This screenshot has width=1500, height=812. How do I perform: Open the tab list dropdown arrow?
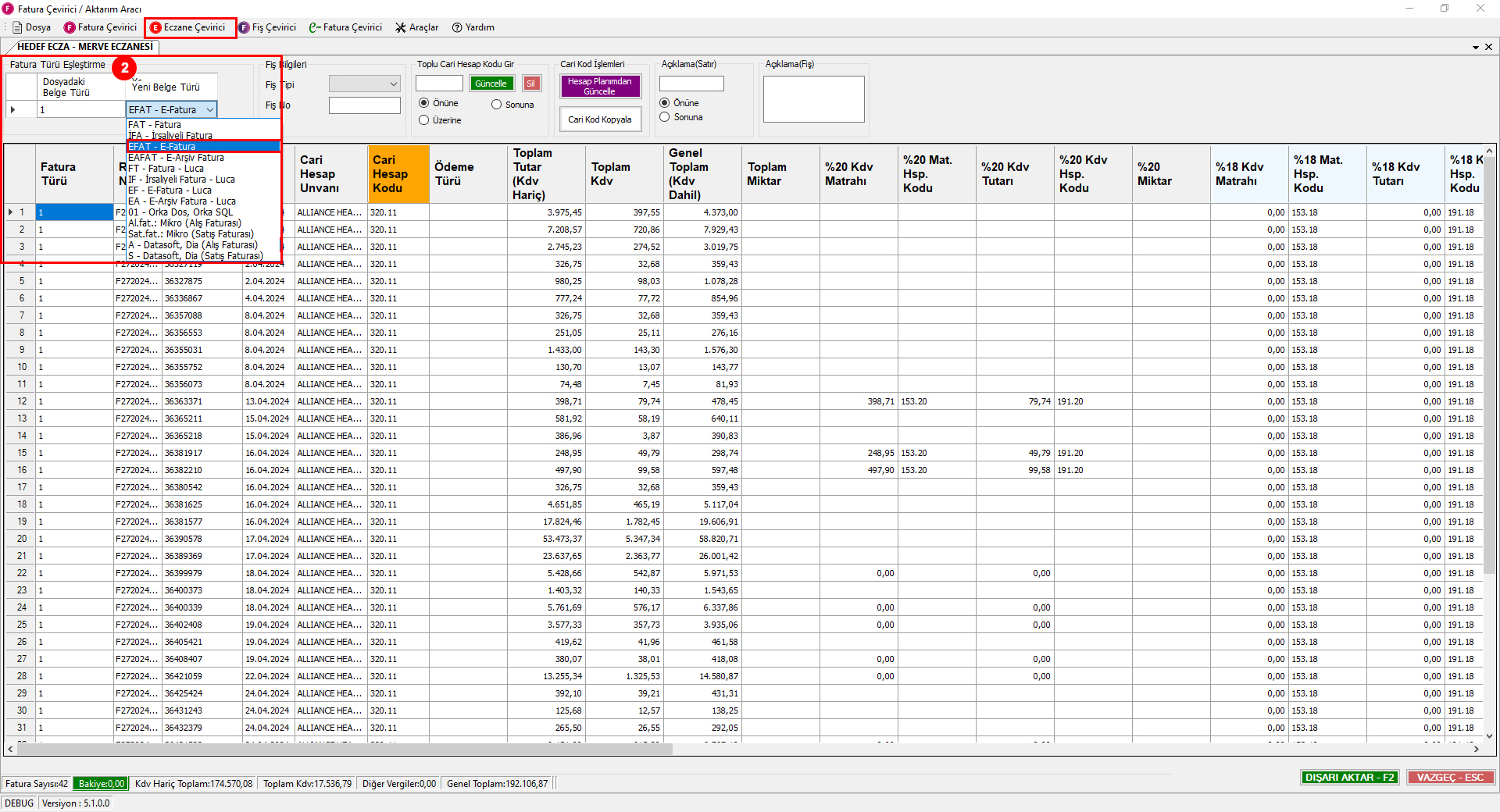pos(1475,47)
